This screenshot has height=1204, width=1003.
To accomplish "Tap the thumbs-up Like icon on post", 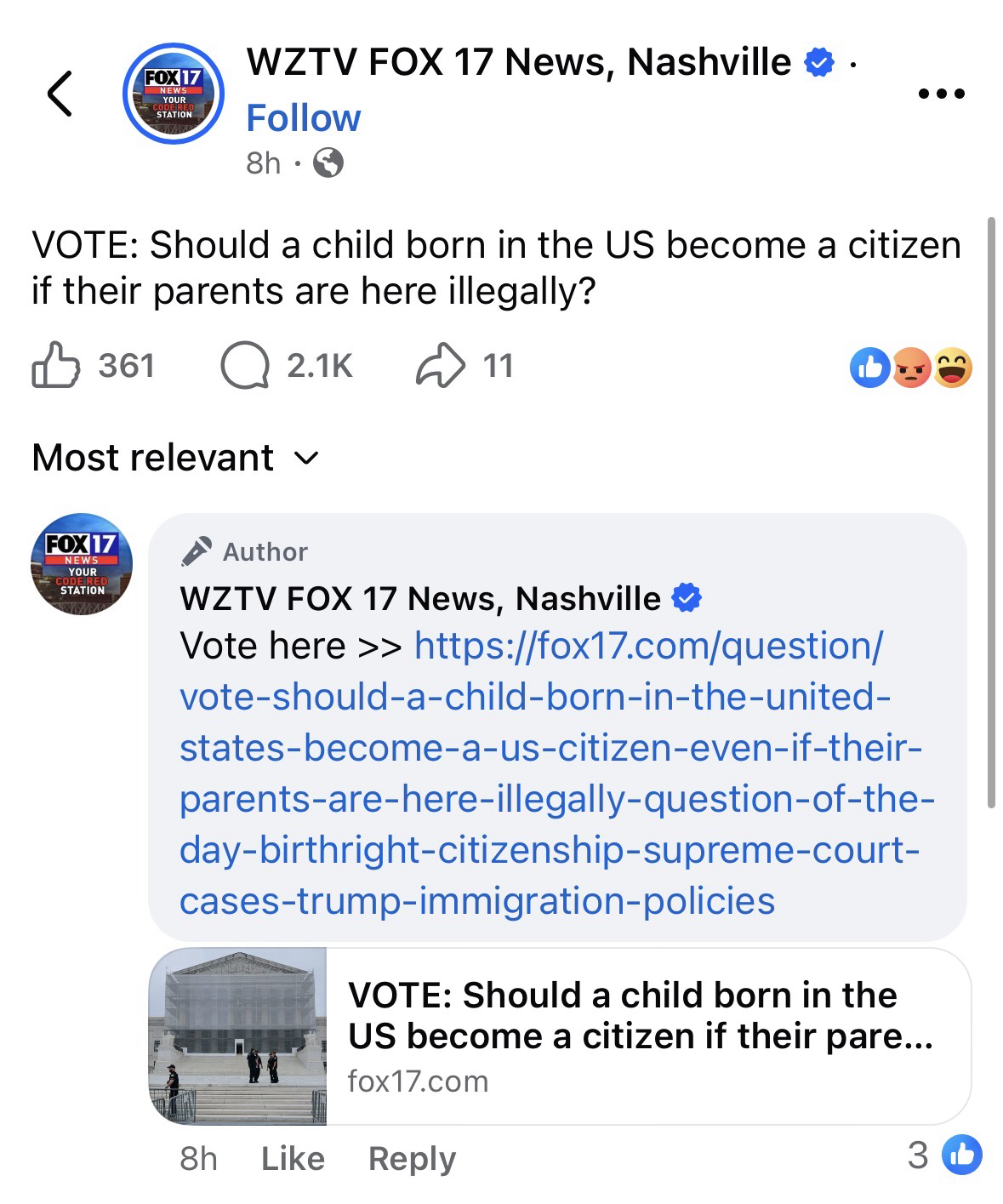I will tap(55, 366).
